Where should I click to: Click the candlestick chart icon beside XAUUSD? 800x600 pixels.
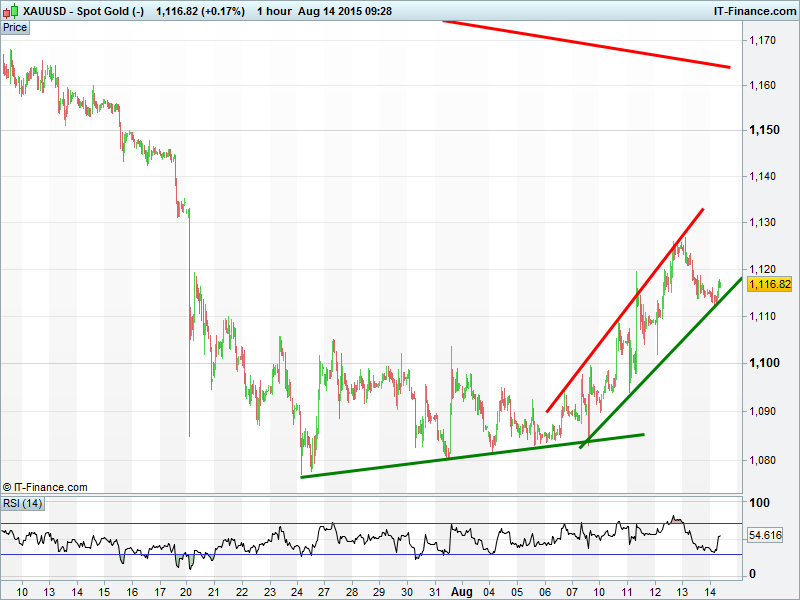(11, 11)
